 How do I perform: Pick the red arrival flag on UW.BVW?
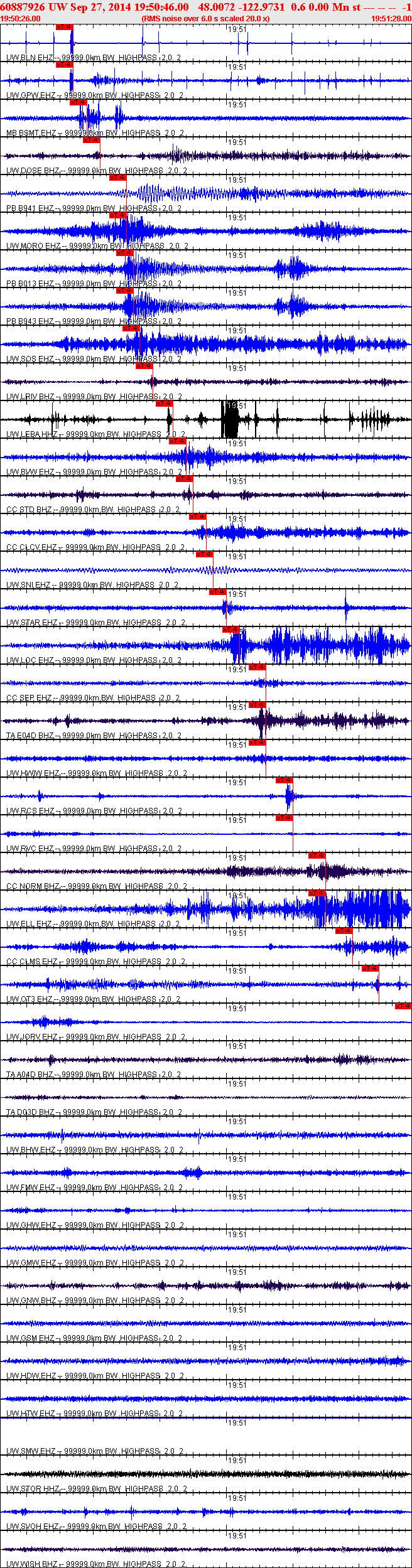(178, 441)
